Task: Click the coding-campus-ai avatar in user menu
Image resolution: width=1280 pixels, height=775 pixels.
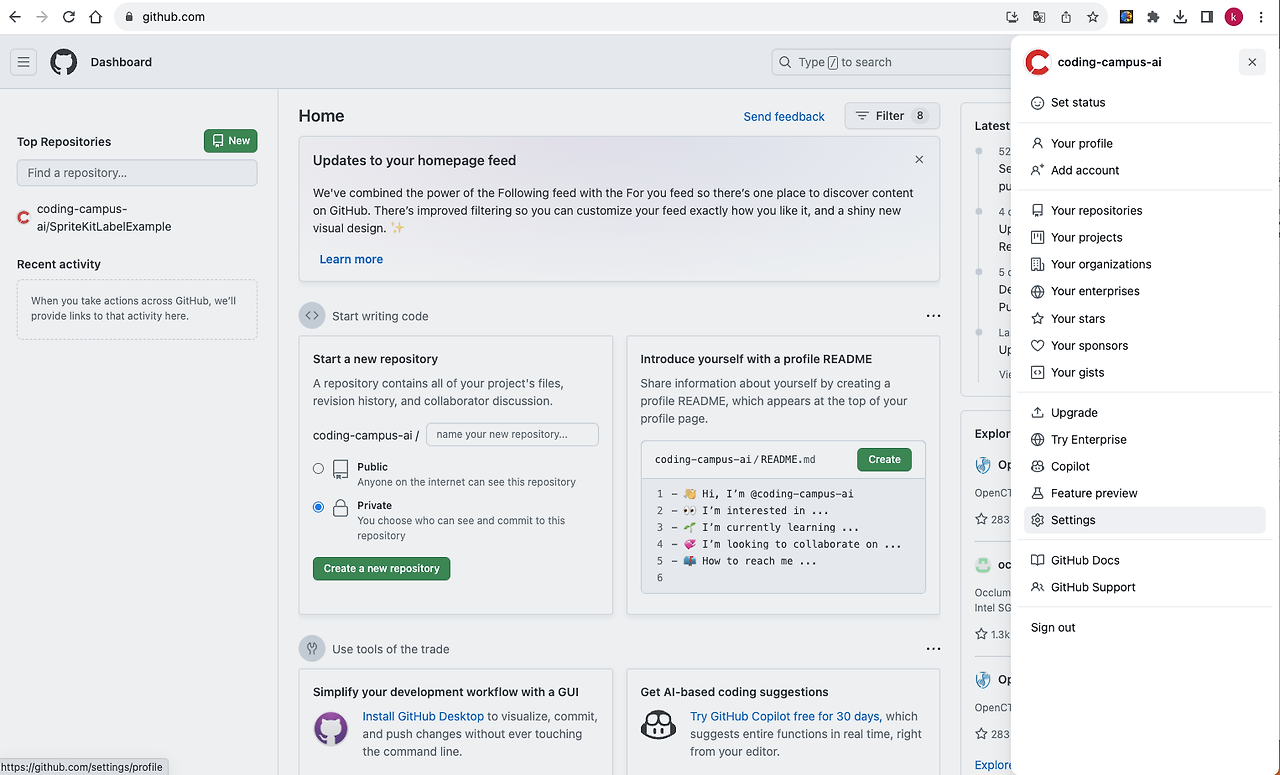Action: (1038, 62)
